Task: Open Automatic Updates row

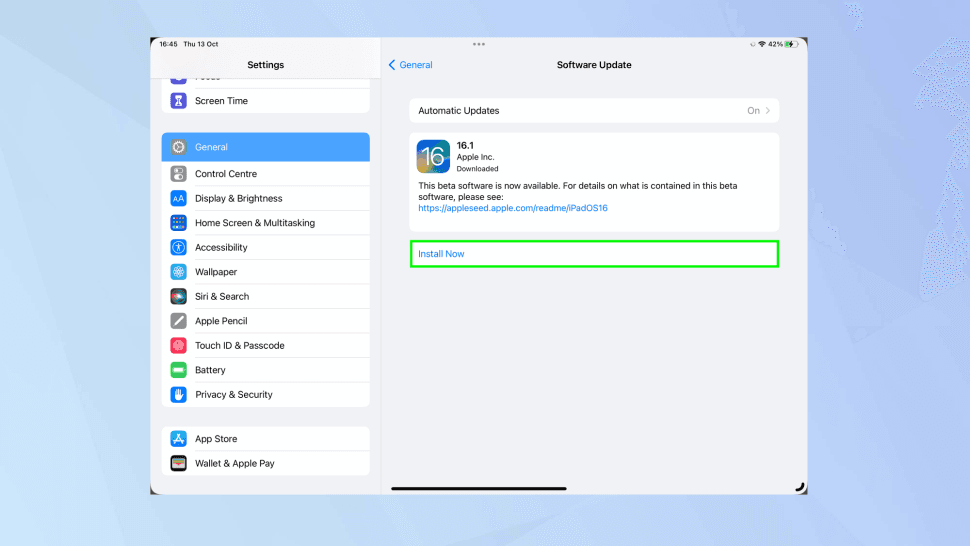Action: (594, 111)
